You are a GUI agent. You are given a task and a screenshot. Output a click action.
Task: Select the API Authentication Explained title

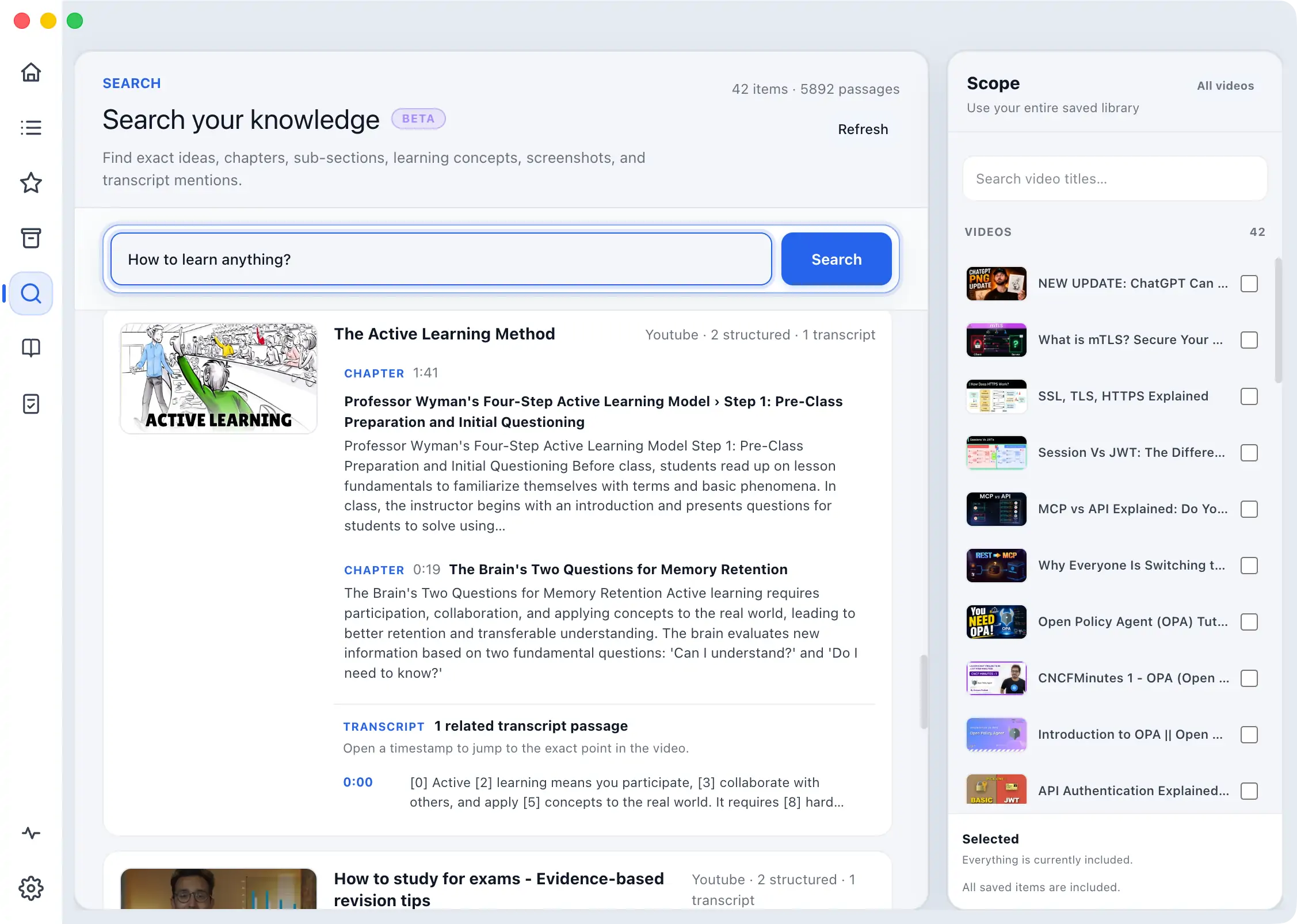pyautogui.click(x=1133, y=791)
